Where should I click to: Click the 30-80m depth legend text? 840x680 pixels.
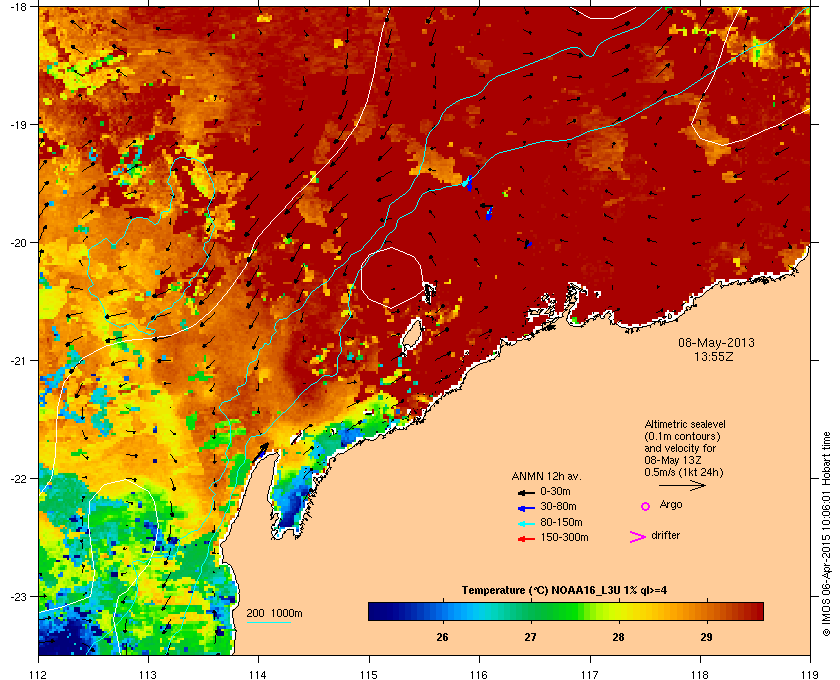(558, 506)
